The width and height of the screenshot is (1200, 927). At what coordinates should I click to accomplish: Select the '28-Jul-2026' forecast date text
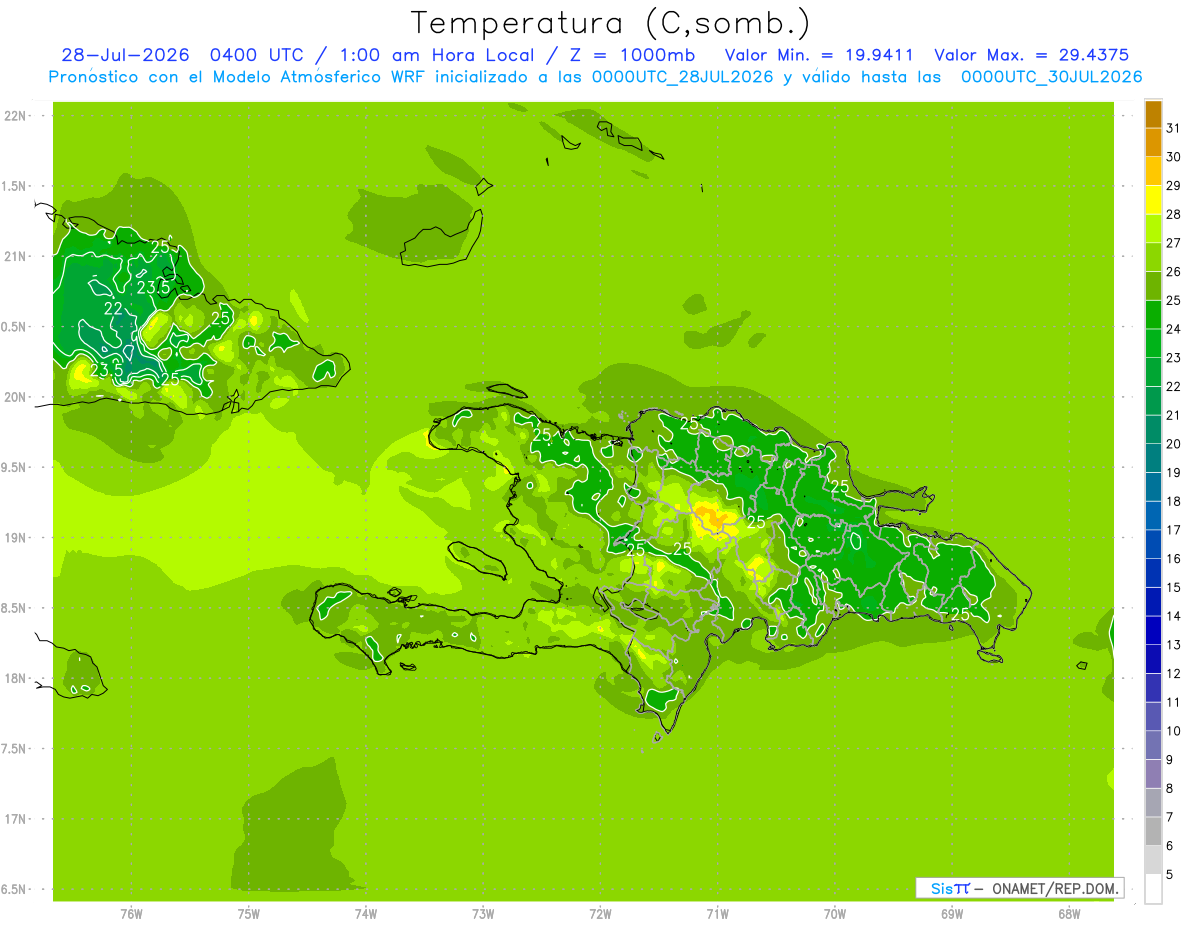click(x=125, y=55)
